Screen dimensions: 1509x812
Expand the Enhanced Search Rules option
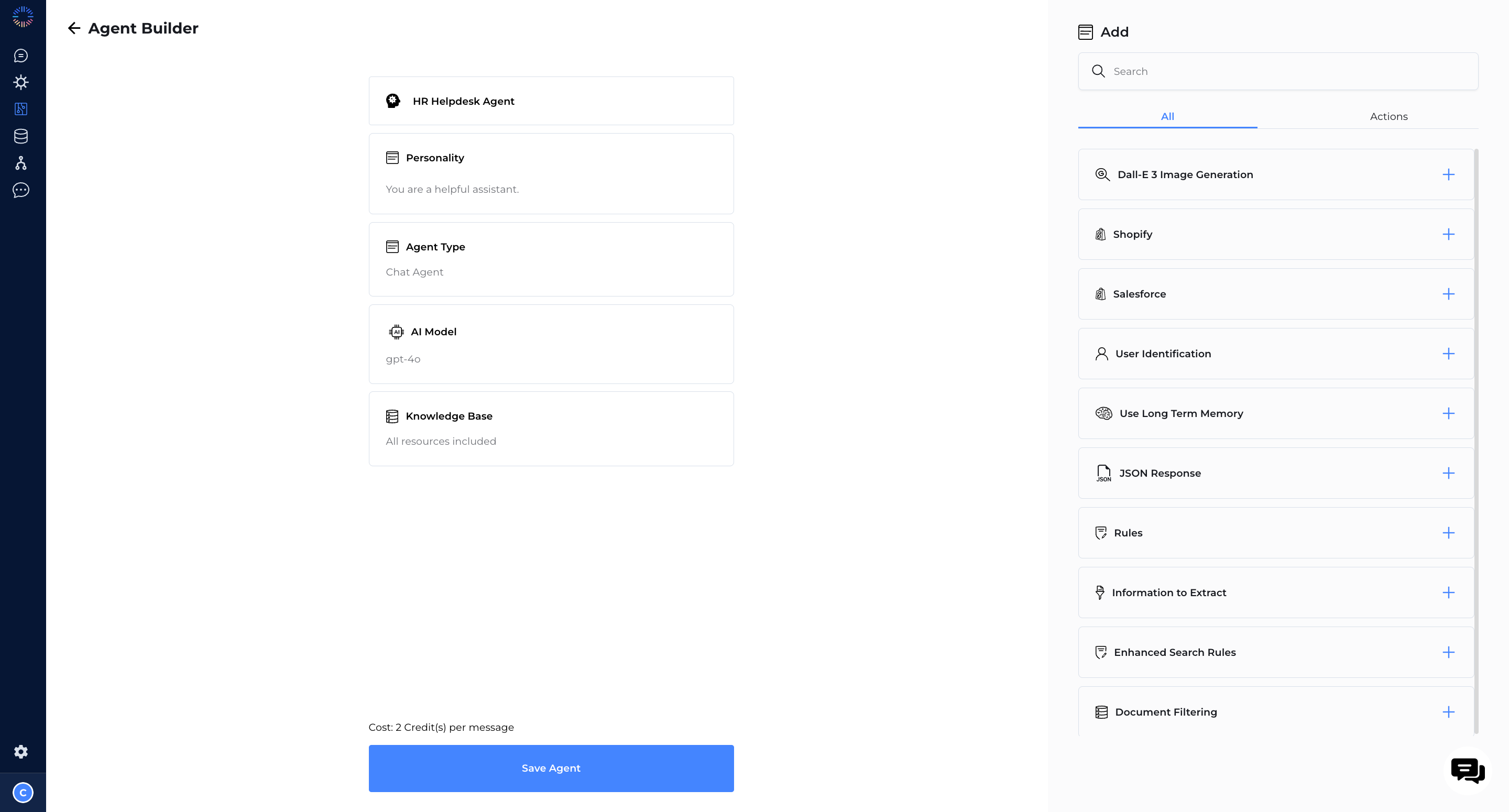pyautogui.click(x=1449, y=652)
